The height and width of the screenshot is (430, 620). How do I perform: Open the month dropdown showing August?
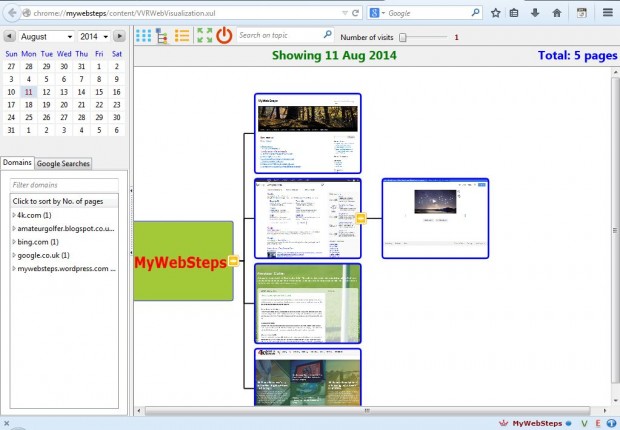tap(46, 36)
